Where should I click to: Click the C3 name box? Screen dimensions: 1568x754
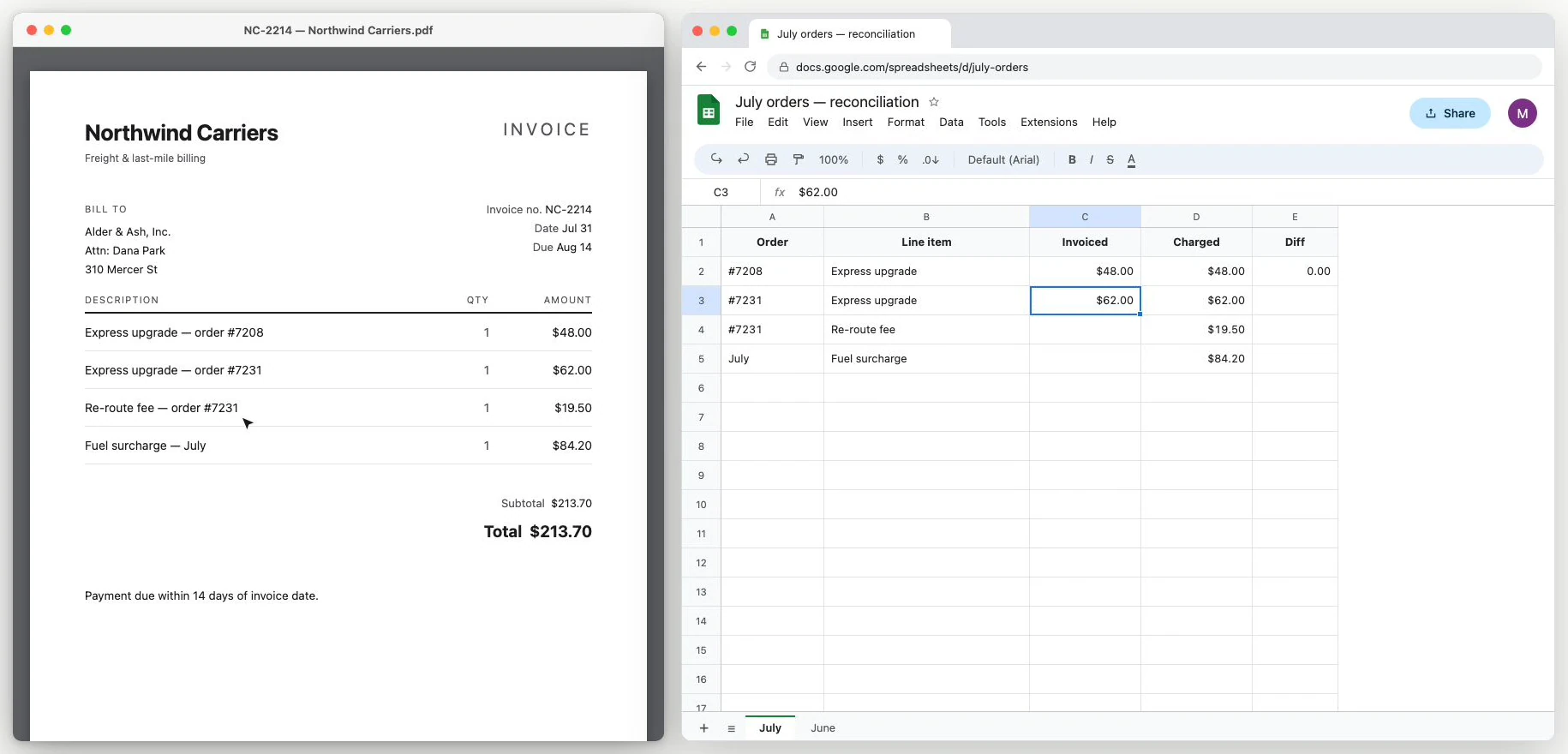tap(721, 192)
